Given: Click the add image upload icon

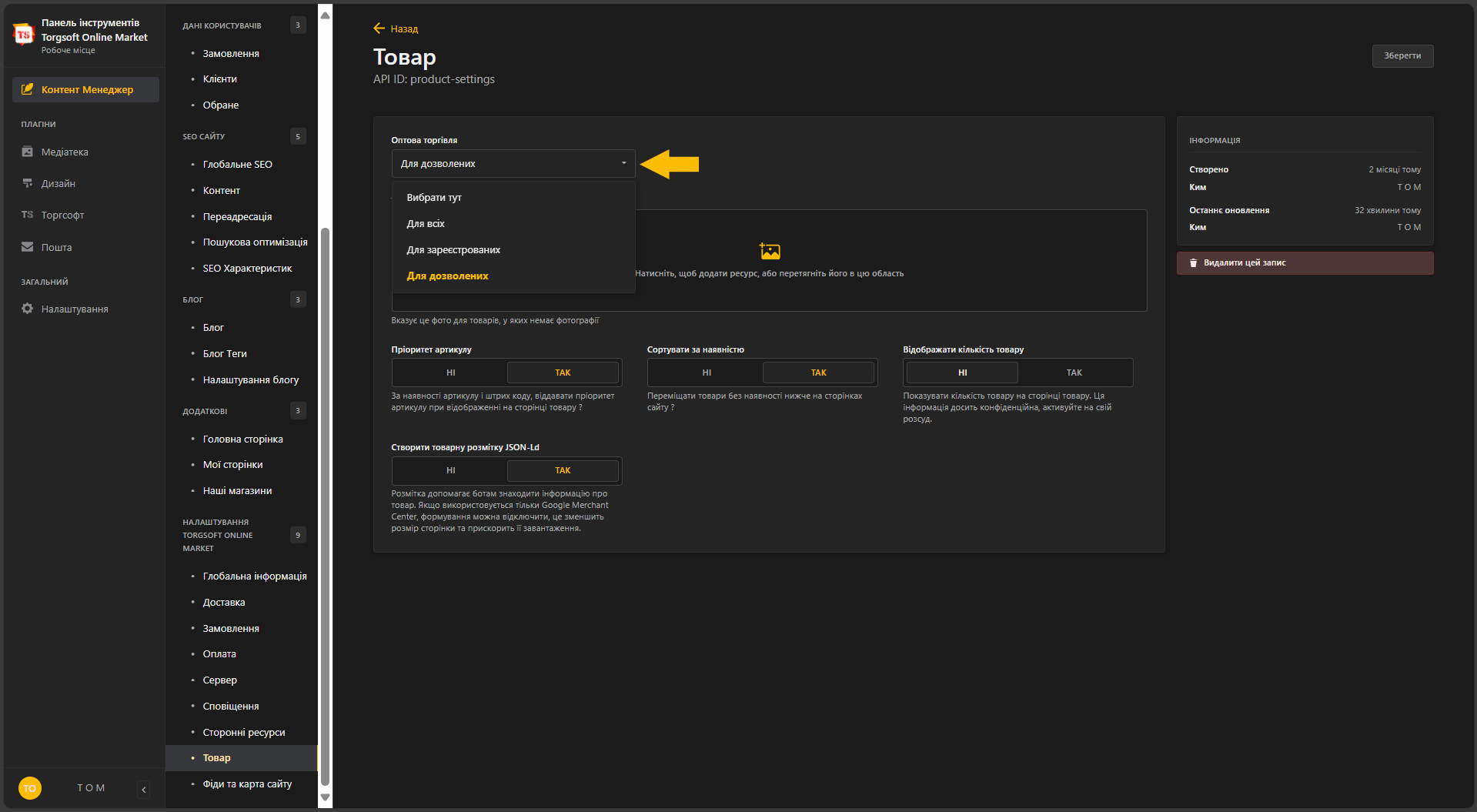Looking at the screenshot, I should coord(770,251).
